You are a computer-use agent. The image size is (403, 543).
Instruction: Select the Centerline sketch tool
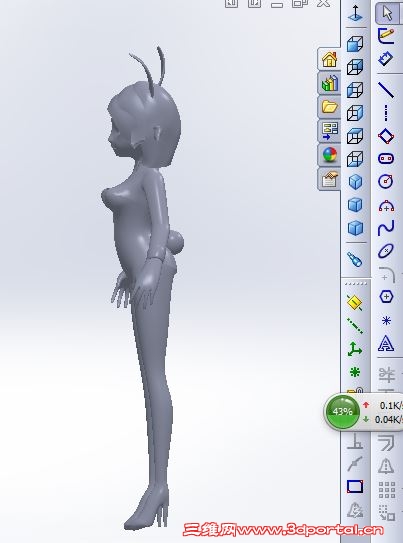click(386, 113)
